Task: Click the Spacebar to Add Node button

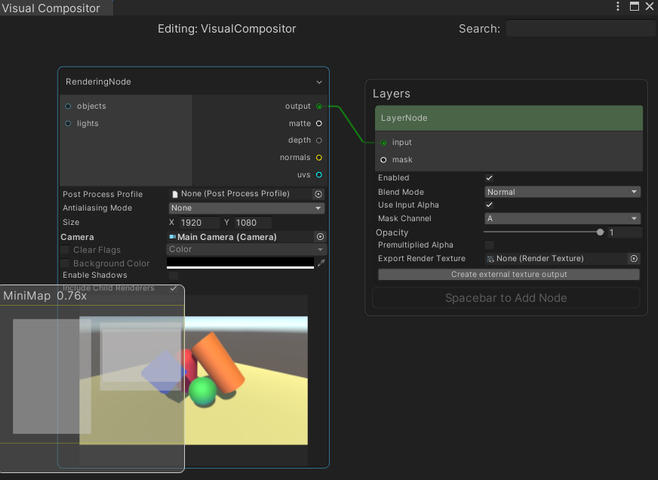Action: [506, 298]
